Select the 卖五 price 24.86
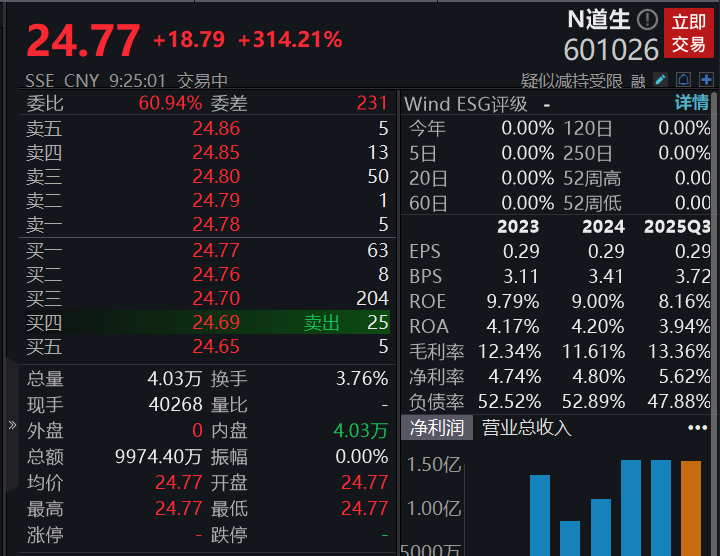Image resolution: width=720 pixels, height=556 pixels. tap(216, 129)
